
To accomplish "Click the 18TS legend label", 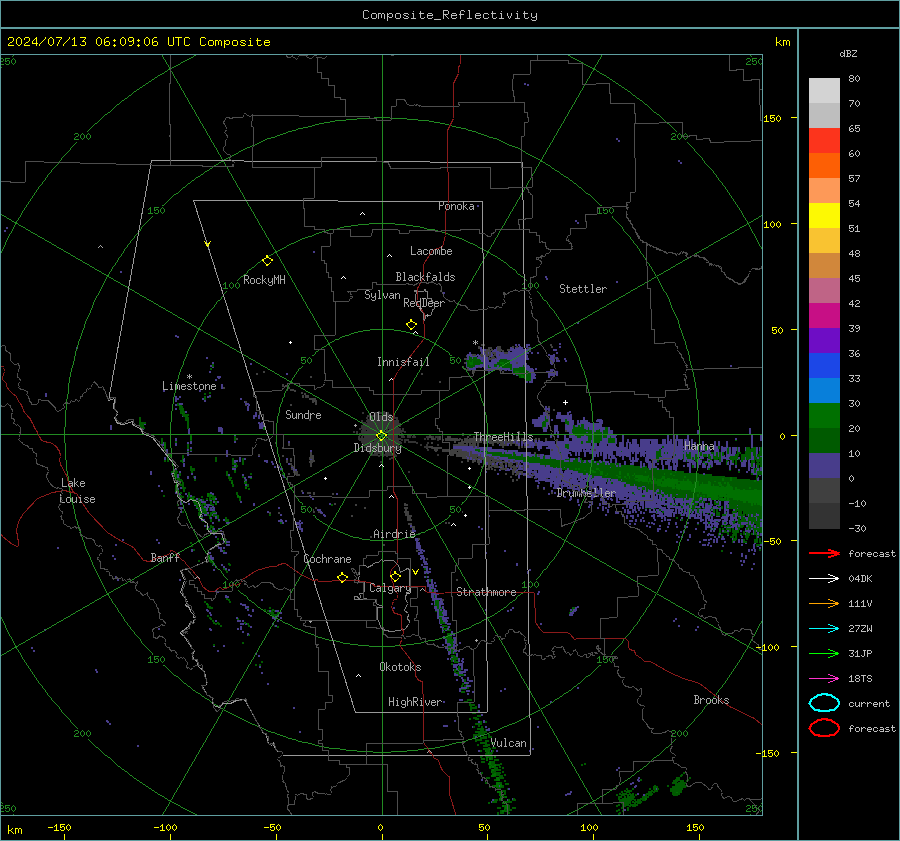I will coord(860,679).
